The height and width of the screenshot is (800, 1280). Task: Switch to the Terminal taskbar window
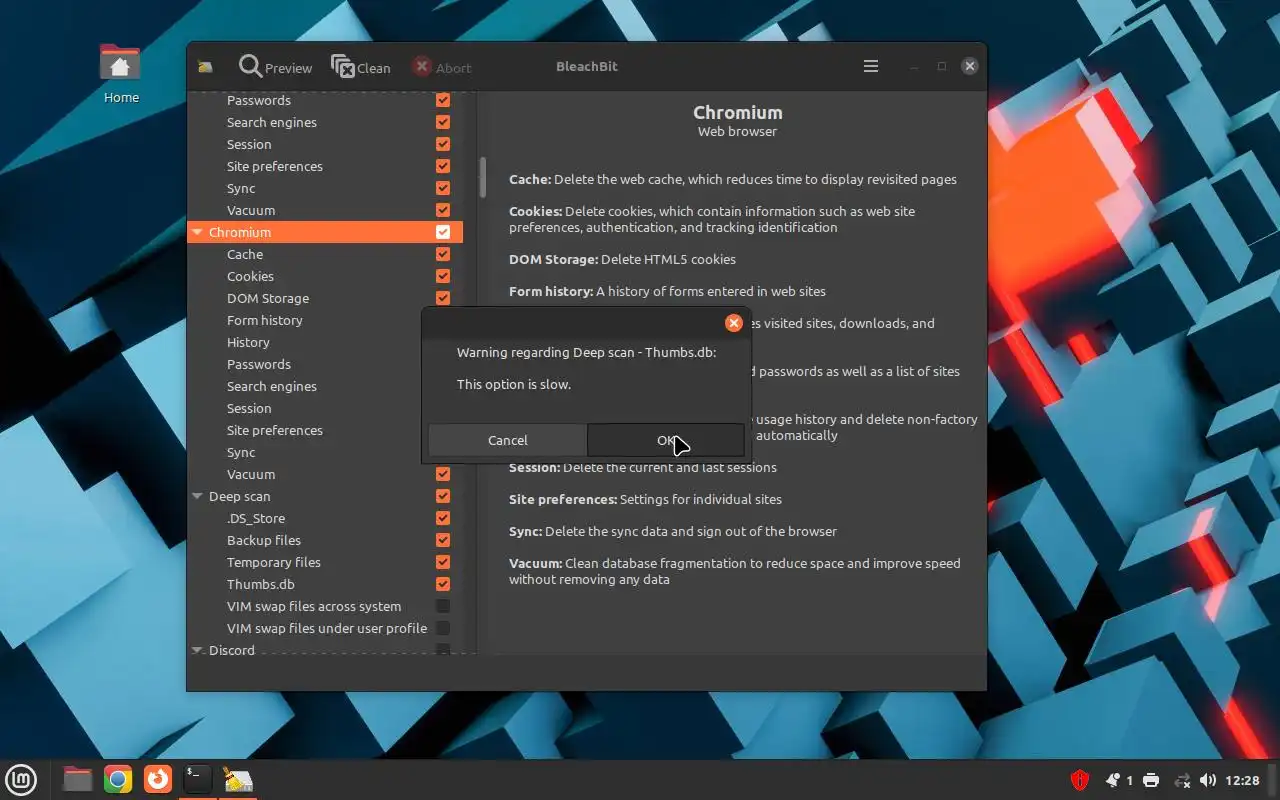click(x=198, y=779)
